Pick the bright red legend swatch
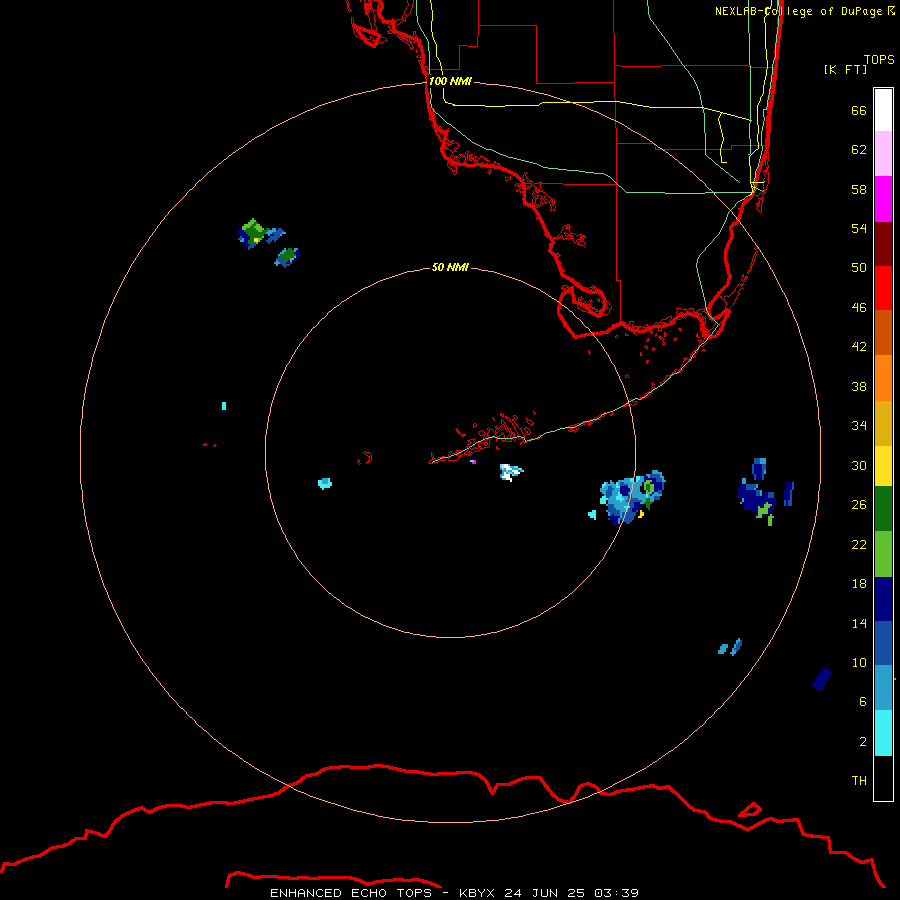The width and height of the screenshot is (900, 900). click(883, 288)
